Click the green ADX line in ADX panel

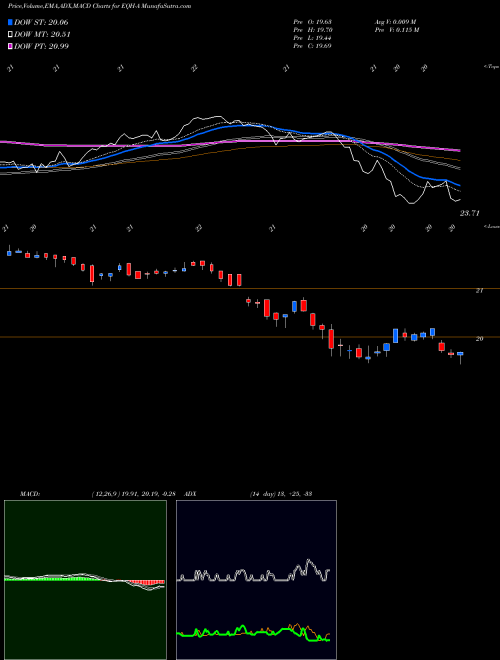click(253, 632)
